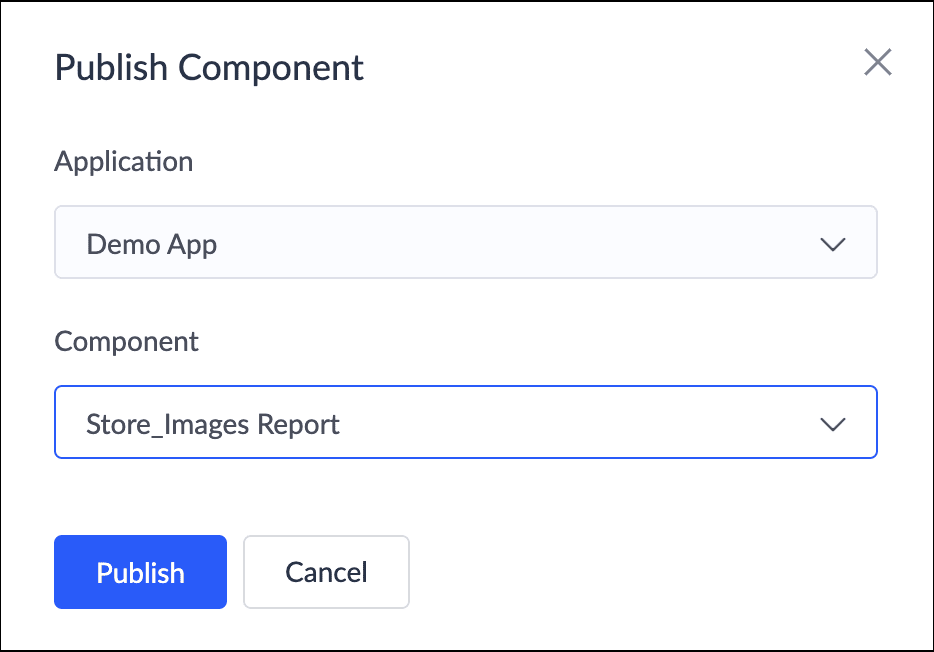Click the chevron arrow in the Application field

coord(832,243)
